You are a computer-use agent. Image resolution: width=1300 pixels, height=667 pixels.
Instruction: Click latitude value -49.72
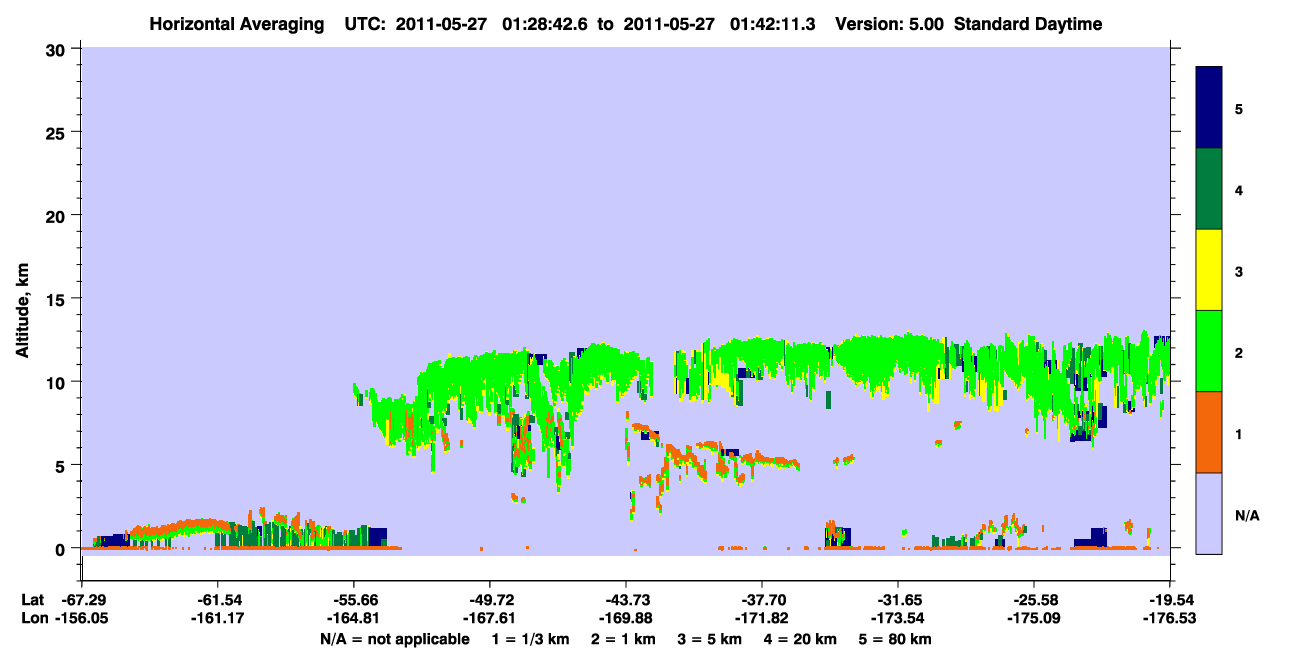point(490,600)
